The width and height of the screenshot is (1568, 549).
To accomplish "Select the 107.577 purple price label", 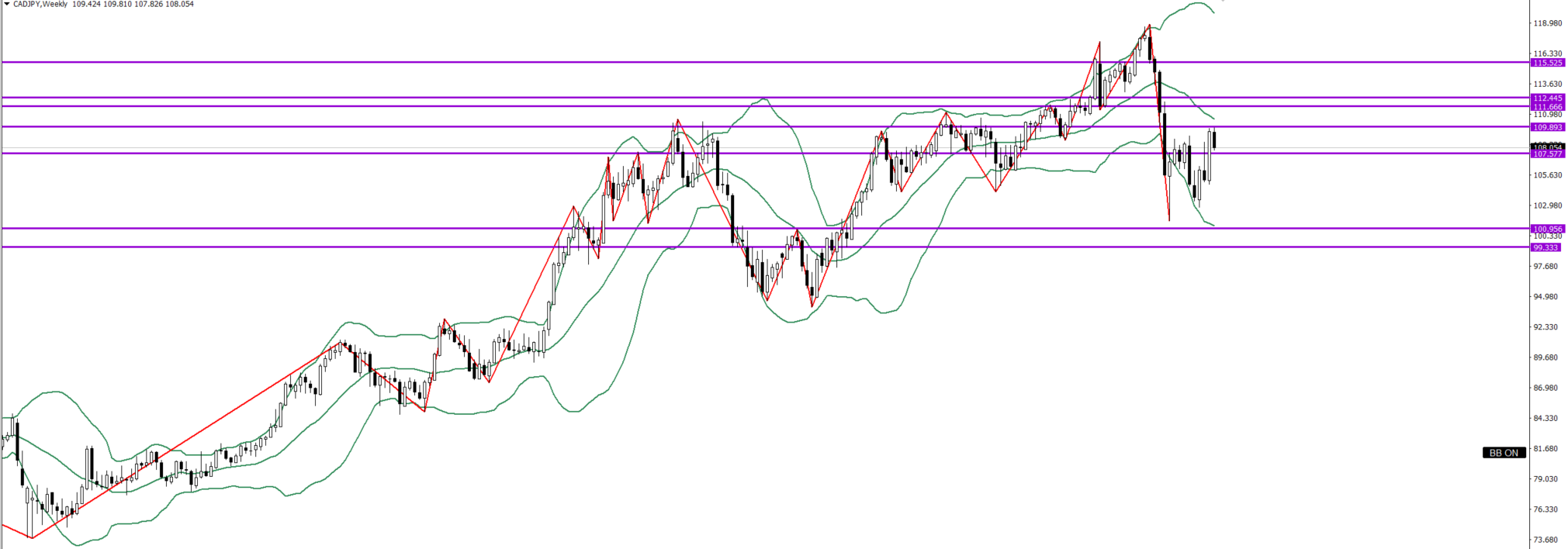I will (x=1547, y=154).
